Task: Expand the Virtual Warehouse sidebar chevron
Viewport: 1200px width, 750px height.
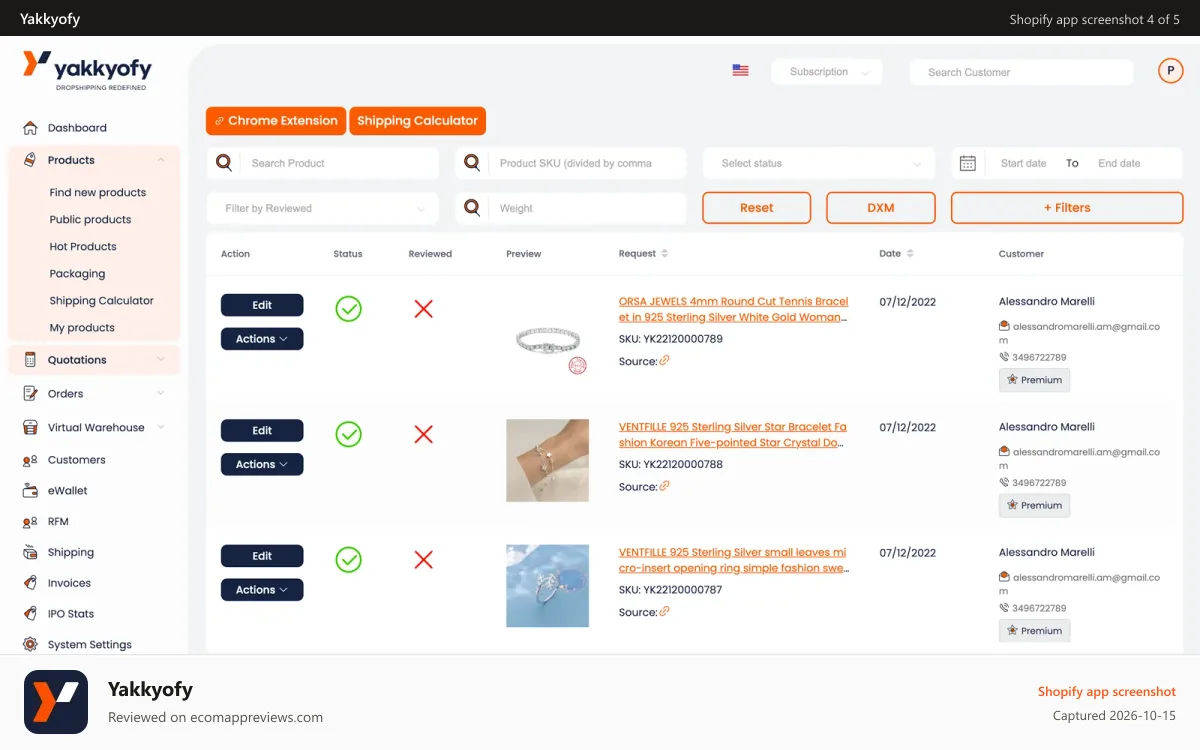Action: [x=161, y=428]
